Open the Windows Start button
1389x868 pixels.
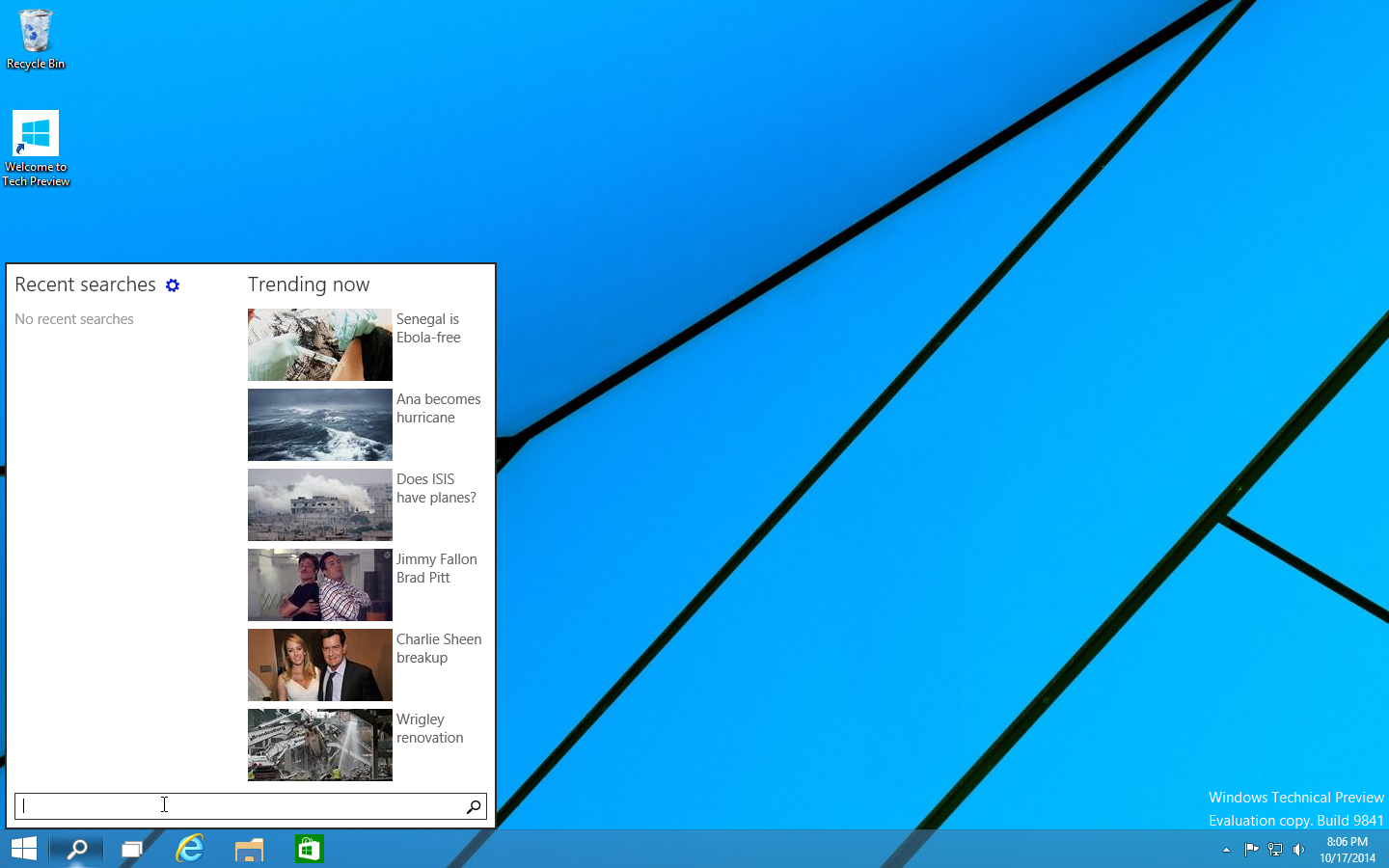24,849
